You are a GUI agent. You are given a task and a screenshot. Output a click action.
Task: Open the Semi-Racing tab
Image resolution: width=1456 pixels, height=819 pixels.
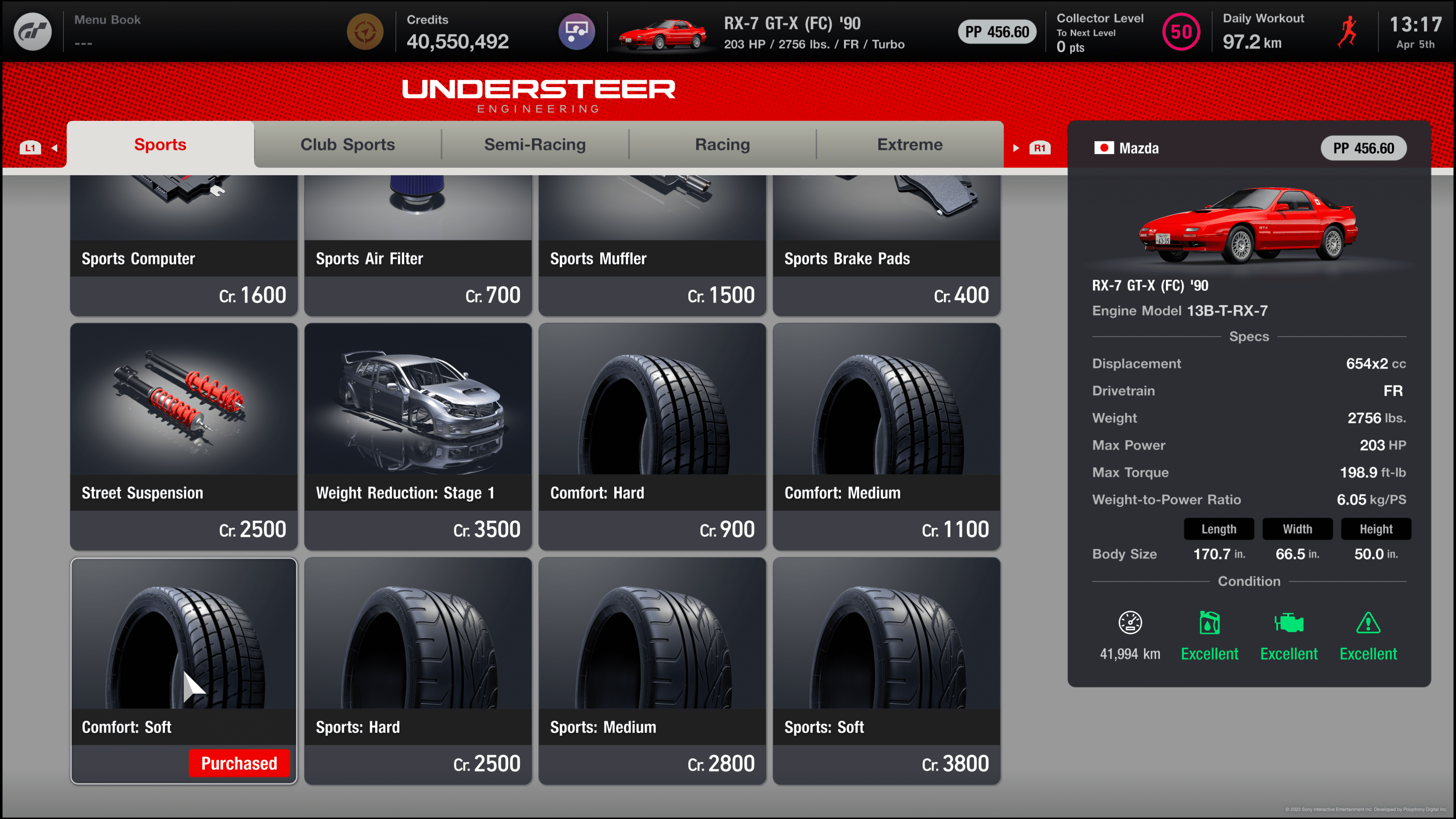pyautogui.click(x=535, y=145)
